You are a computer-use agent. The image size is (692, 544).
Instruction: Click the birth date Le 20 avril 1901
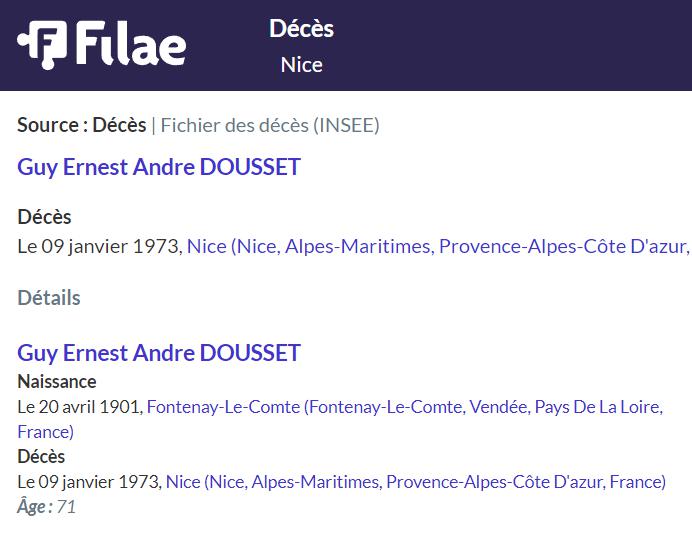80,407
